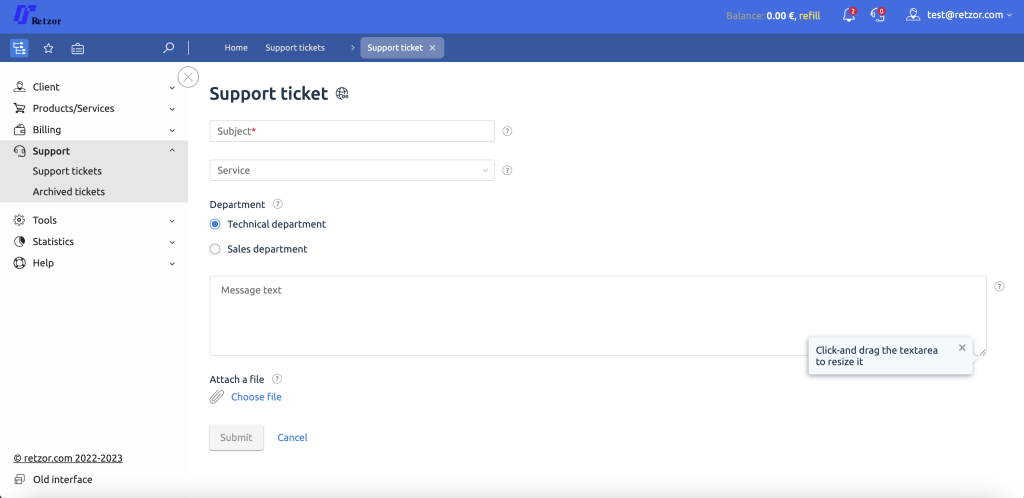
Task: Click the Subject input field
Action: 352,131
